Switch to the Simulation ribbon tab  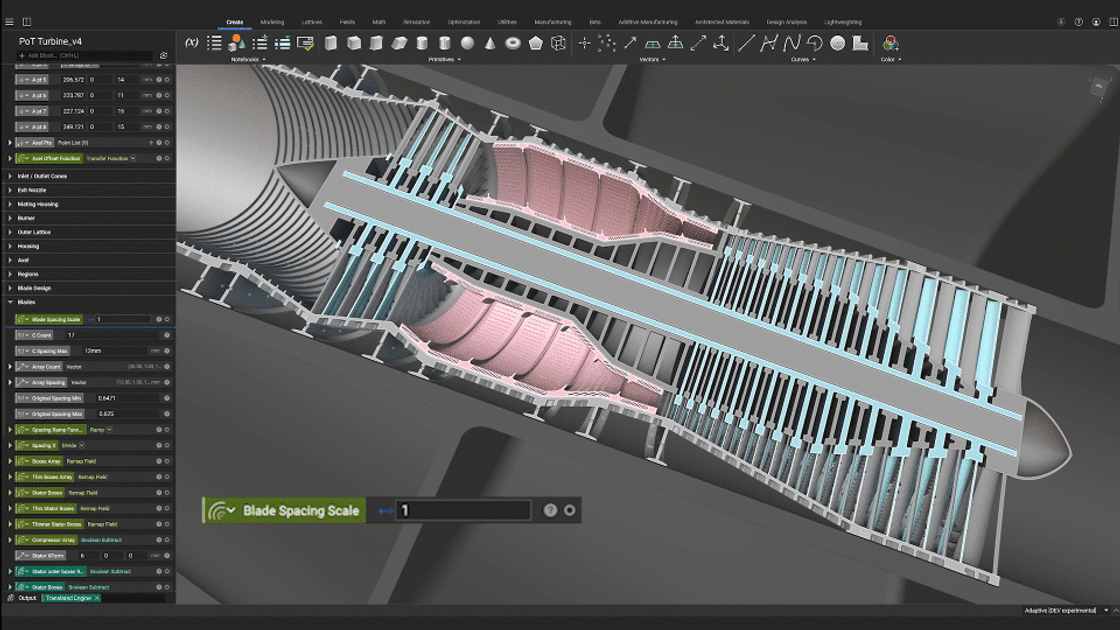pos(416,22)
